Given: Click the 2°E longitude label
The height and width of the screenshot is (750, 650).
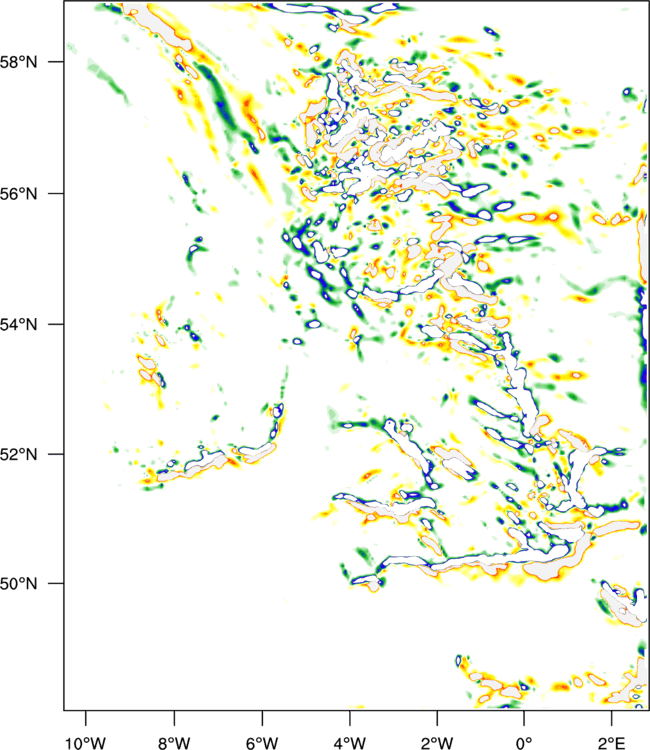Looking at the screenshot, I should (x=611, y=743).
